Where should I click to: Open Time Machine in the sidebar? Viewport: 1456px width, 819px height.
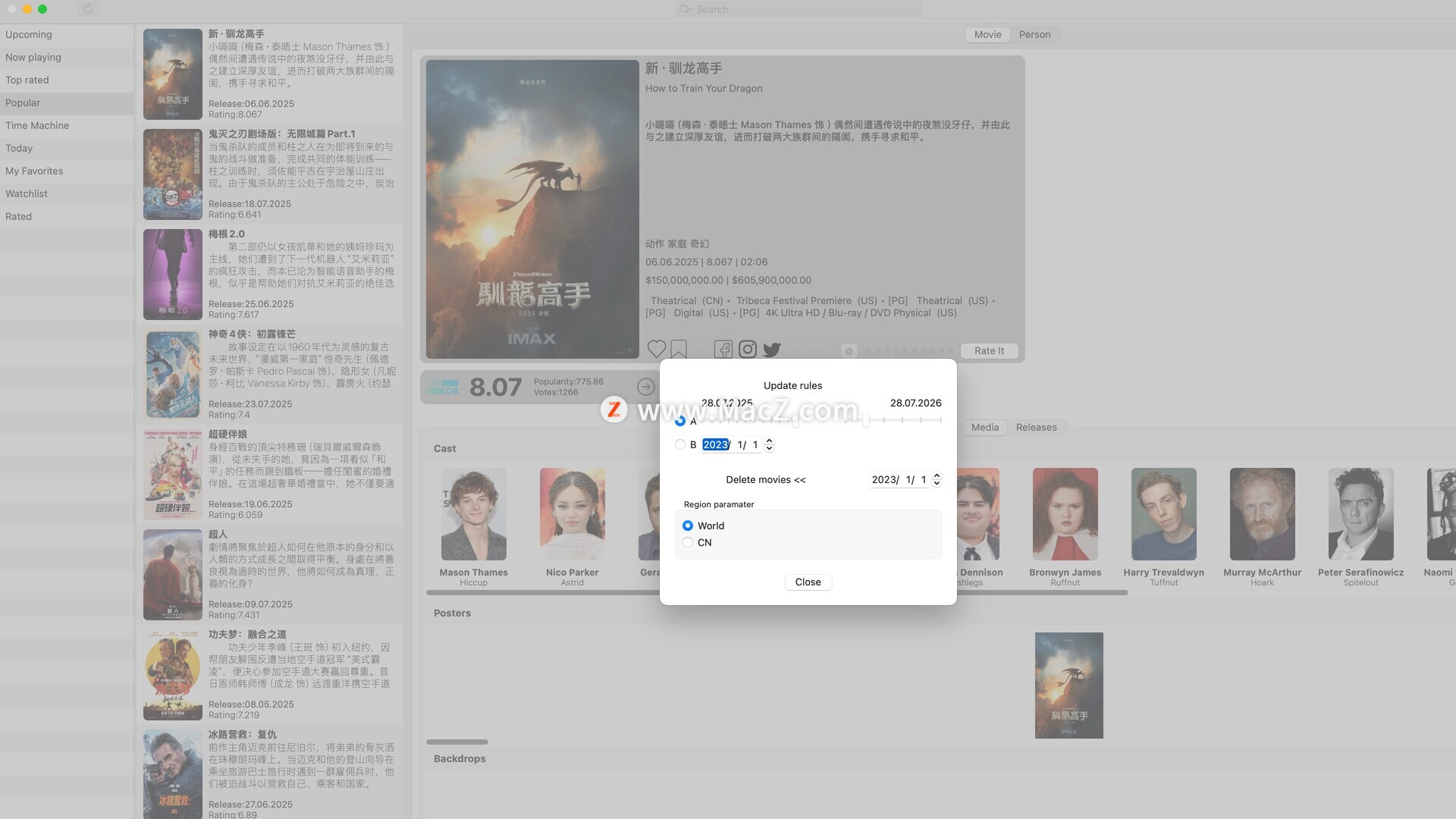coord(67,125)
